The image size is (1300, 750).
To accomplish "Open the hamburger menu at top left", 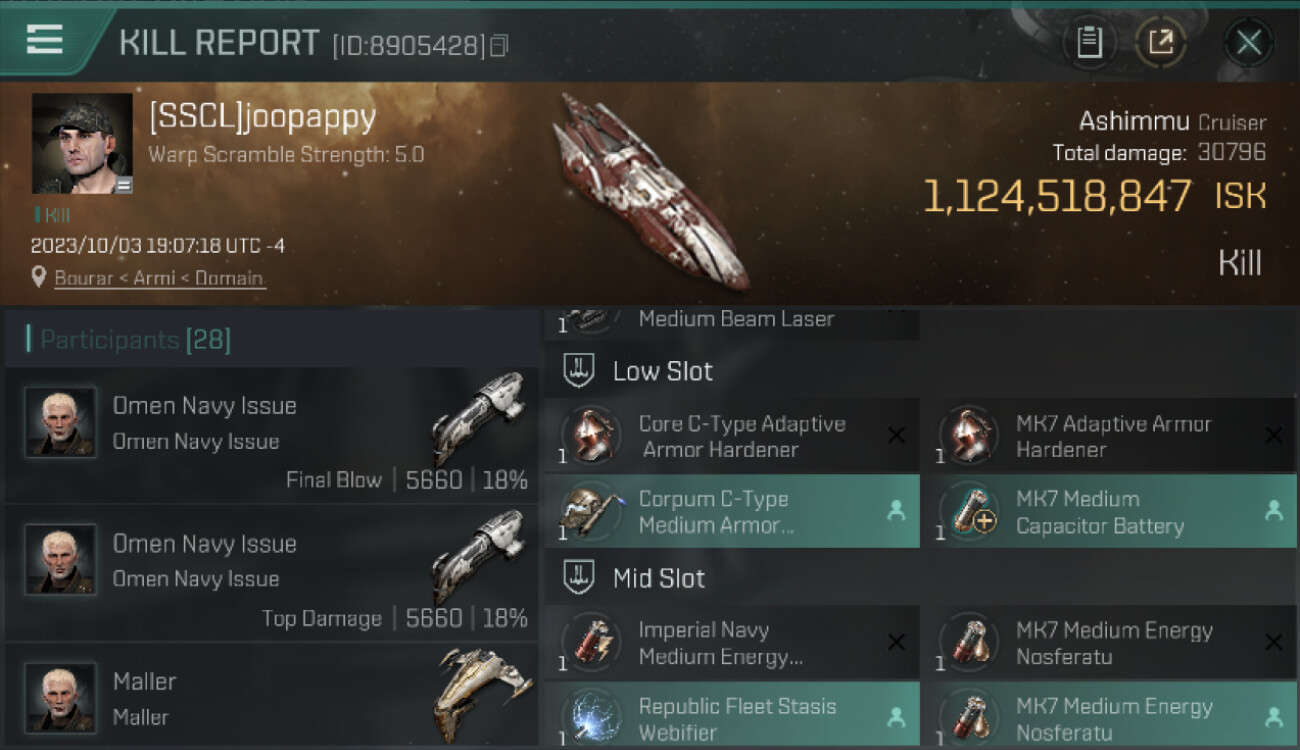I will [45, 39].
